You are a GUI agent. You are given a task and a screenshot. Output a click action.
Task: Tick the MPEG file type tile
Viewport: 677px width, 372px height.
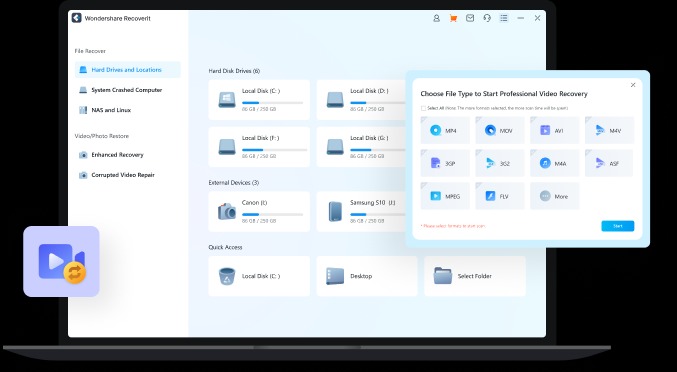click(445, 196)
